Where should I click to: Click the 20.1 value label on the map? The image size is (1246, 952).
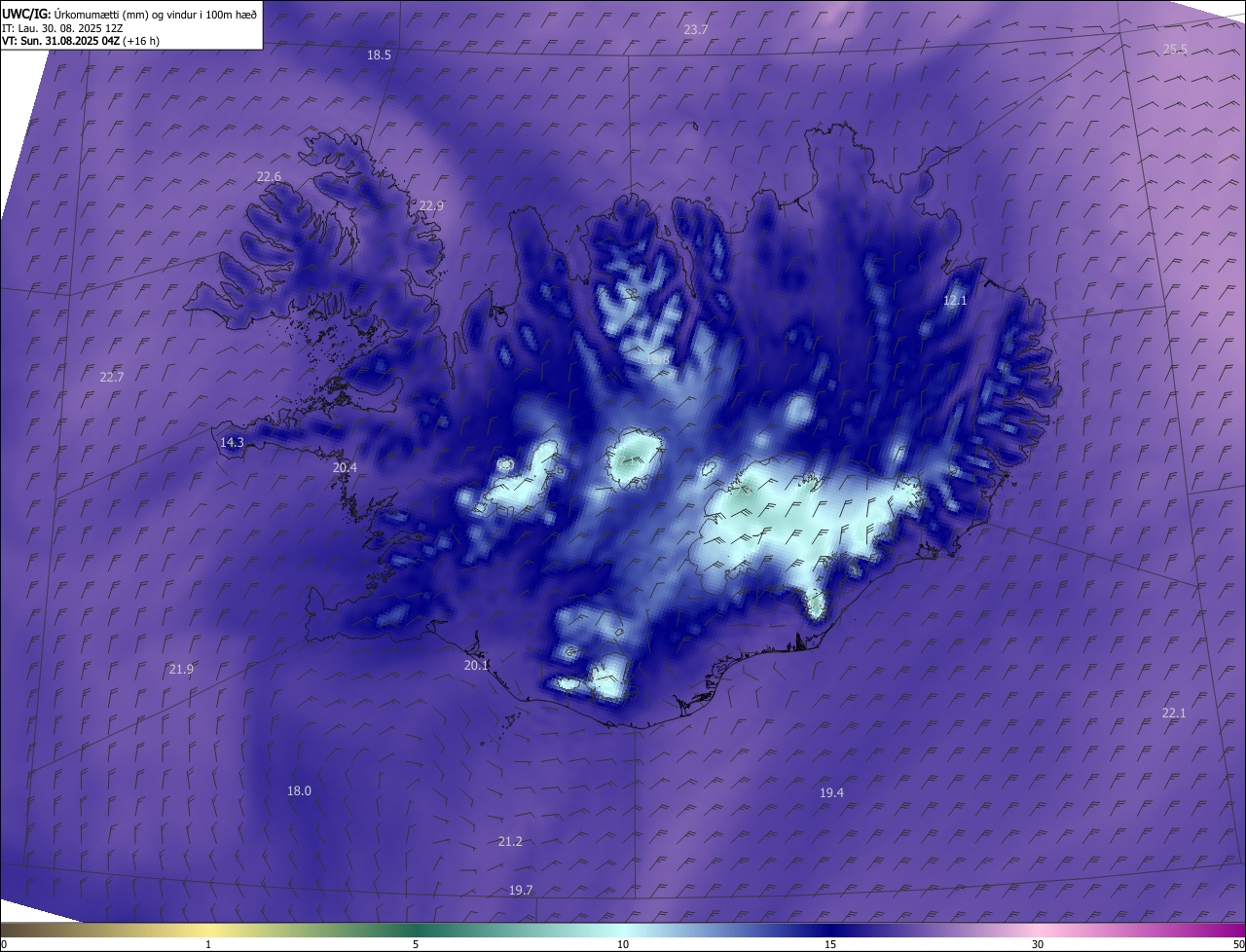(476, 666)
